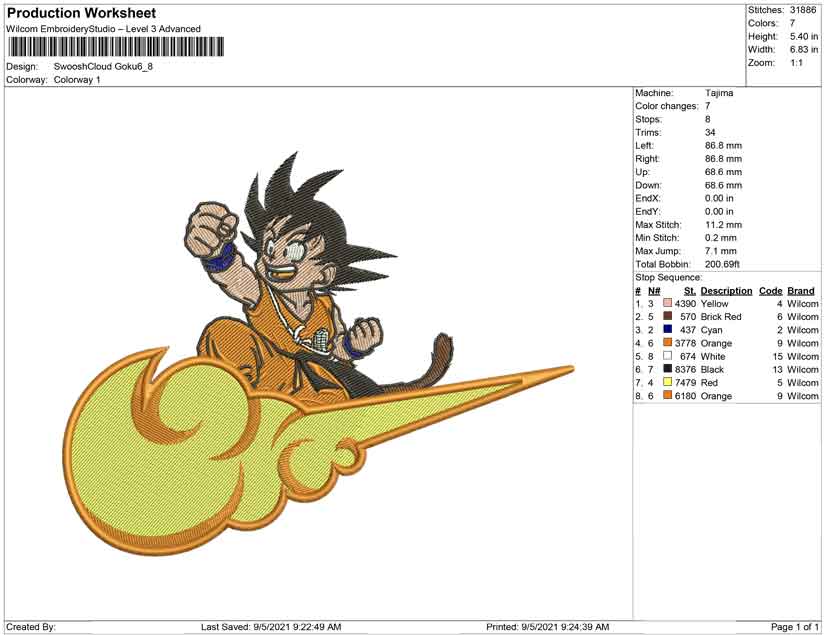Click the barcode under the worksheet title
Image resolution: width=825 pixels, height=635 pixels.
pyautogui.click(x=116, y=47)
